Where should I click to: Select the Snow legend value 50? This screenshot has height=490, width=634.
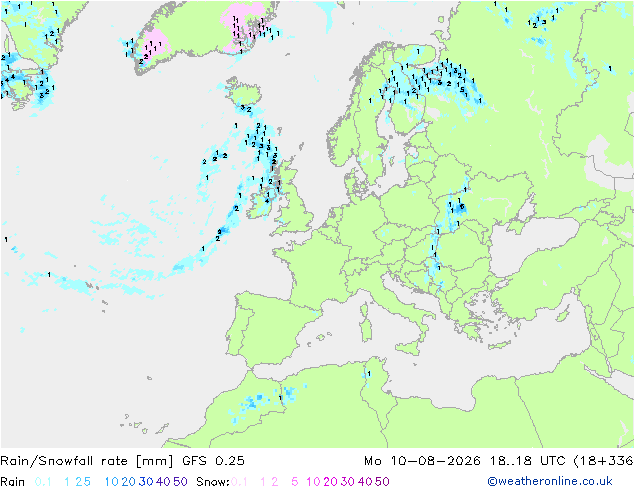click(383, 482)
